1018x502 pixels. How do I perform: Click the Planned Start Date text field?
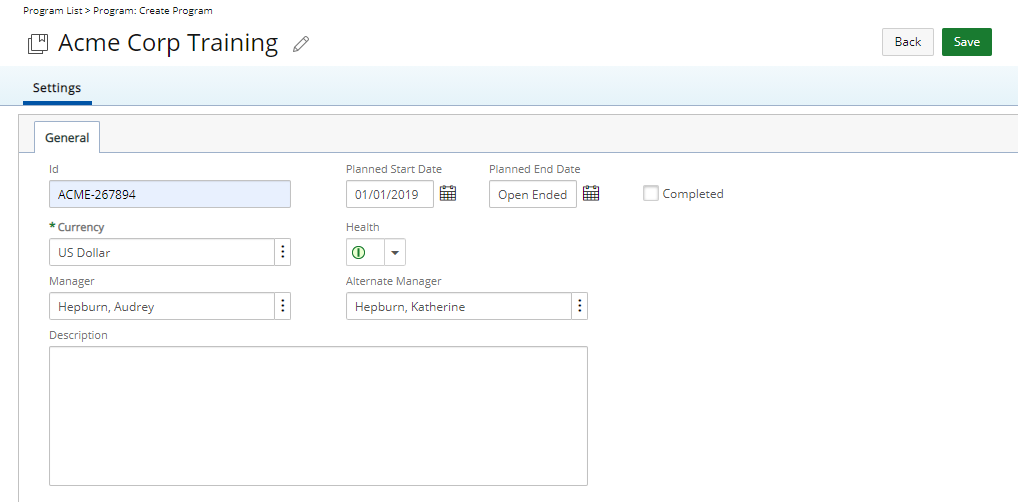(390, 194)
